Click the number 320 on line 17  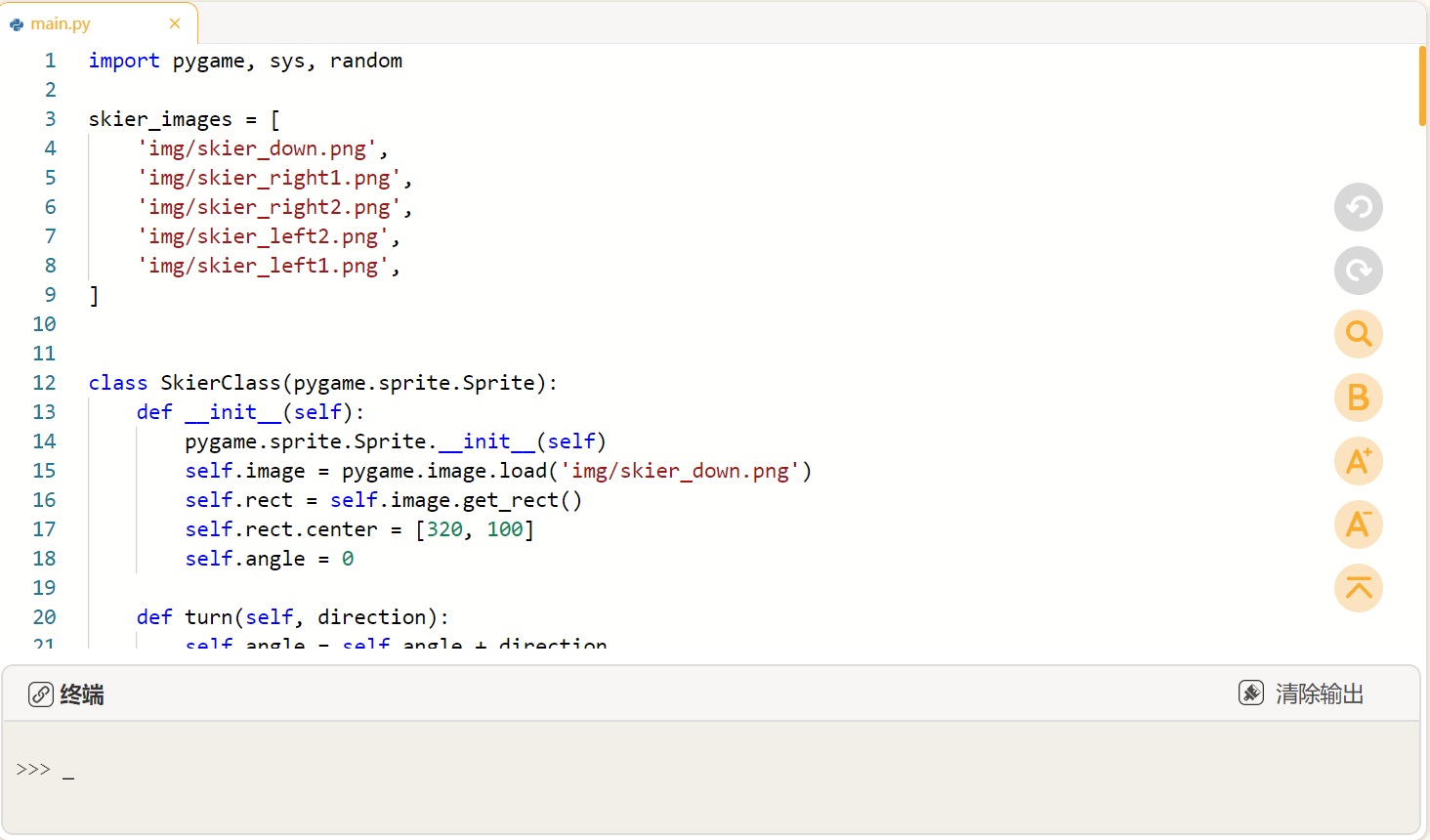point(444,529)
